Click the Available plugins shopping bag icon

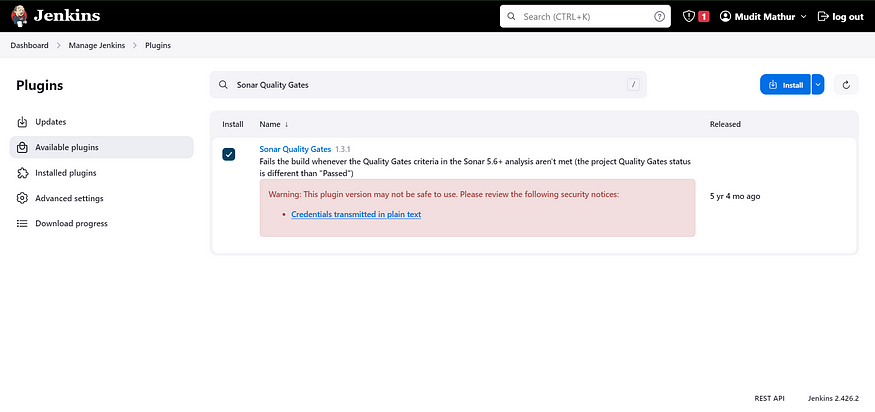tap(22, 147)
